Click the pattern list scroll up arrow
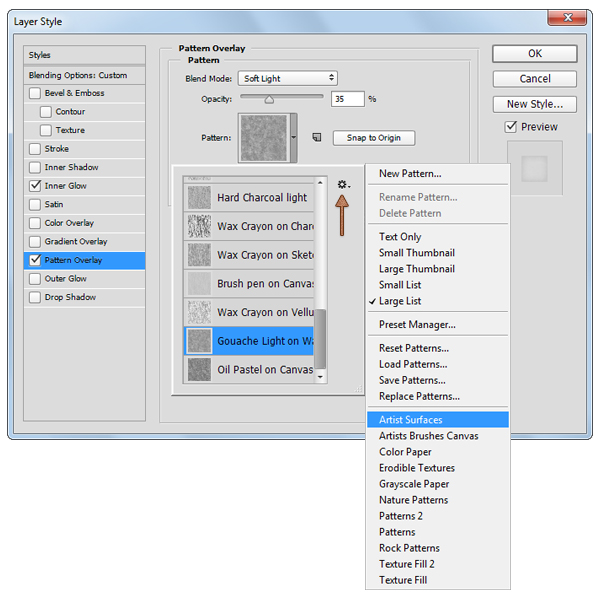600x600 pixels. pyautogui.click(x=320, y=183)
